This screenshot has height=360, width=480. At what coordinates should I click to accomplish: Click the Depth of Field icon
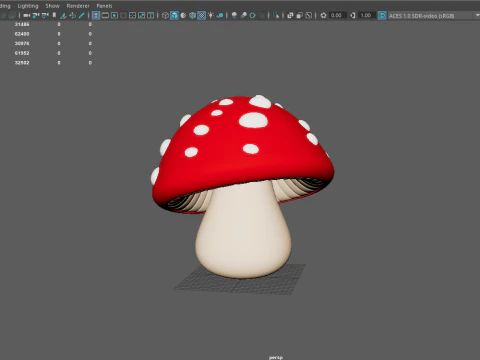pyautogui.click(x=262, y=15)
